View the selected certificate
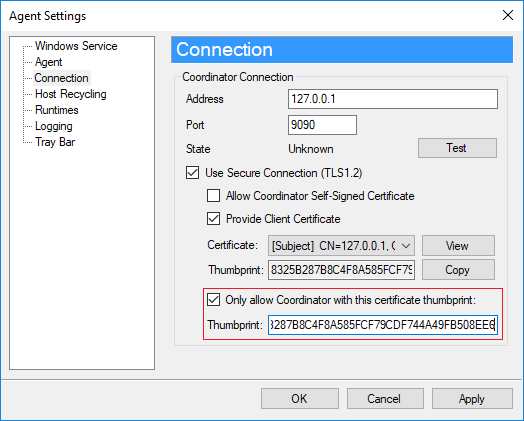The image size is (524, 421). [x=458, y=246]
